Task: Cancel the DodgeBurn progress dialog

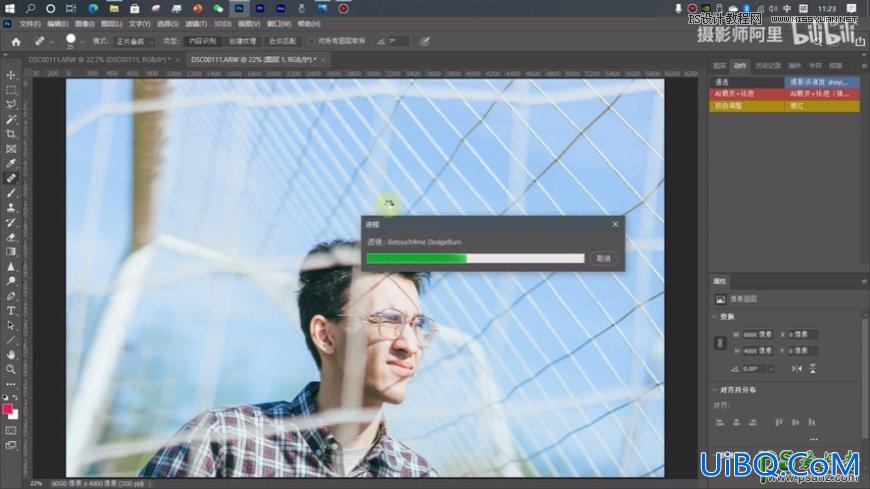Action: (604, 259)
